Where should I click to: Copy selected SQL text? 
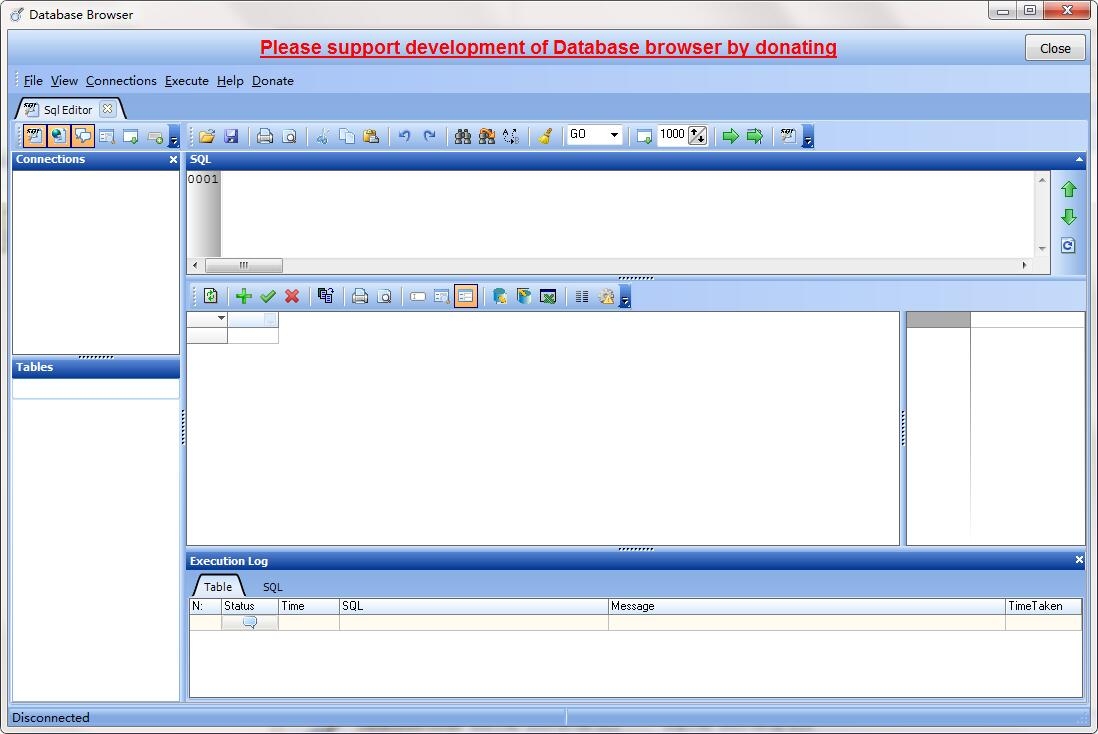click(x=347, y=136)
